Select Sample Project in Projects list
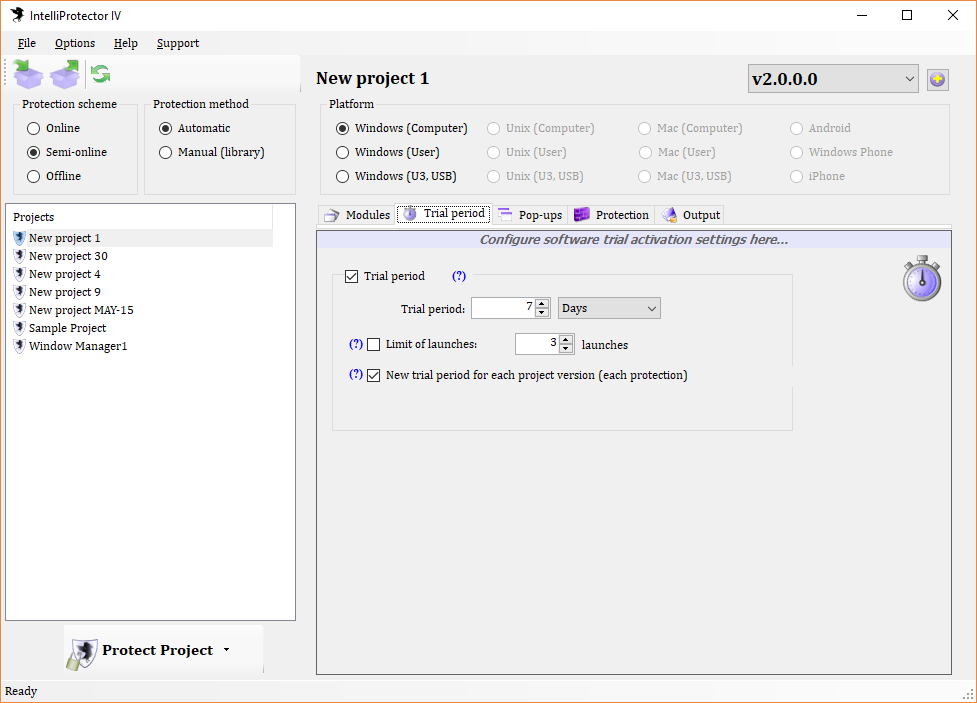 tap(142, 328)
